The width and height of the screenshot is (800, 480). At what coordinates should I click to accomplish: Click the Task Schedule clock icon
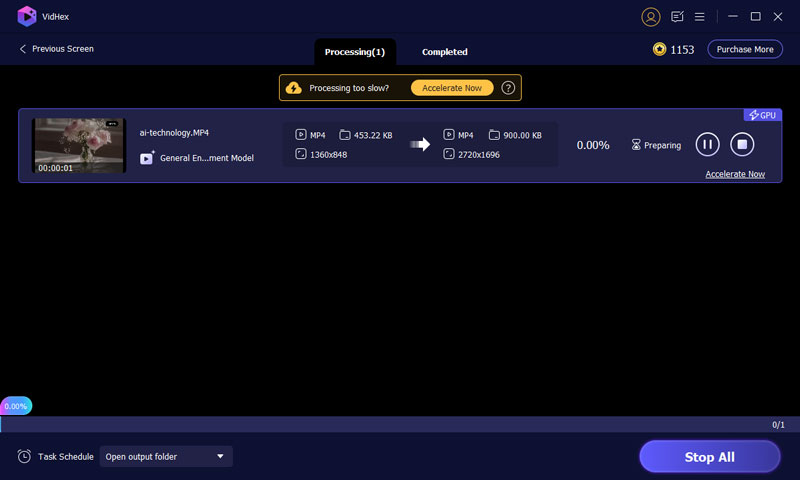pyautogui.click(x=24, y=457)
